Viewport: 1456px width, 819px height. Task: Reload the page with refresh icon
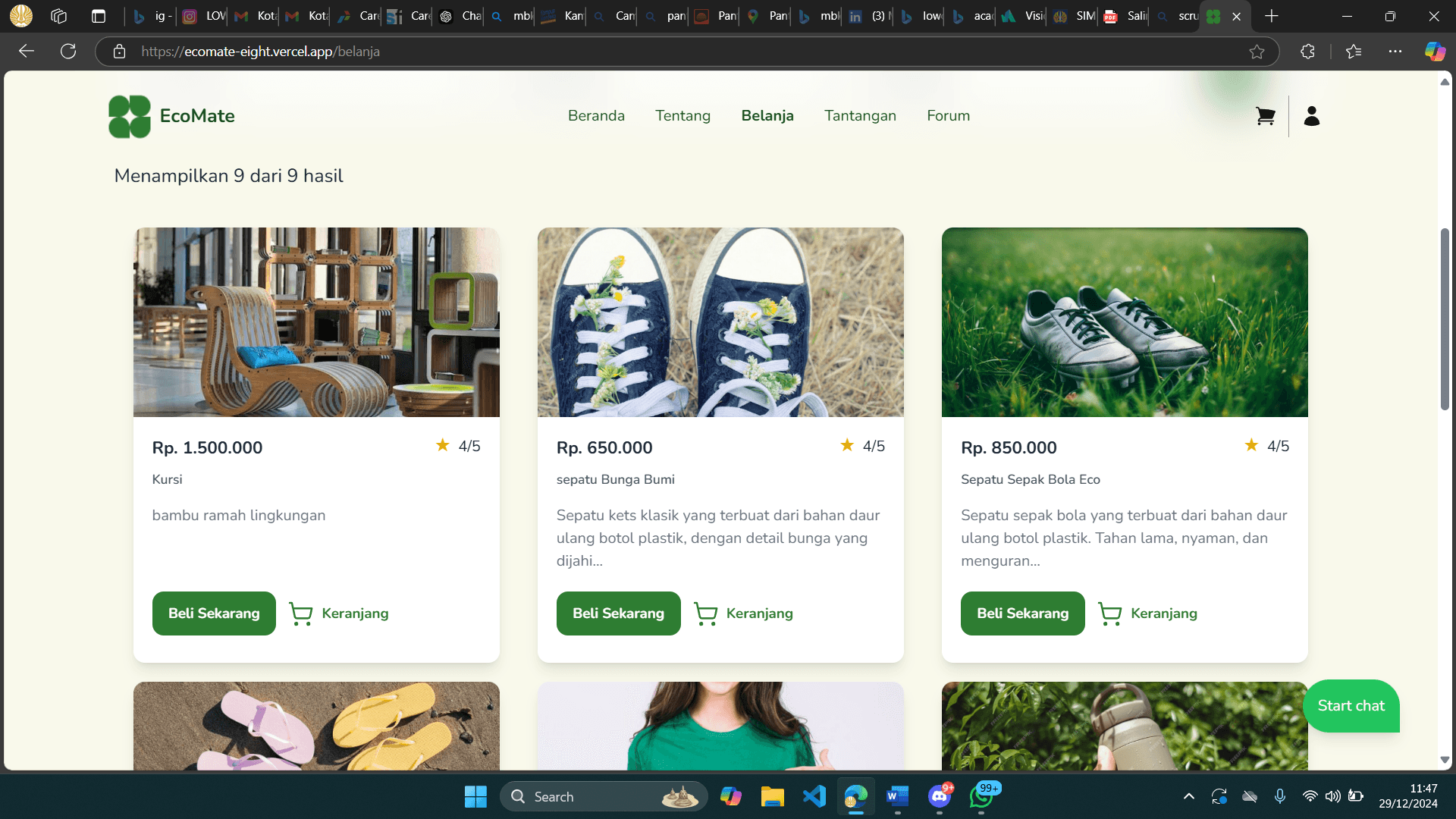(68, 51)
